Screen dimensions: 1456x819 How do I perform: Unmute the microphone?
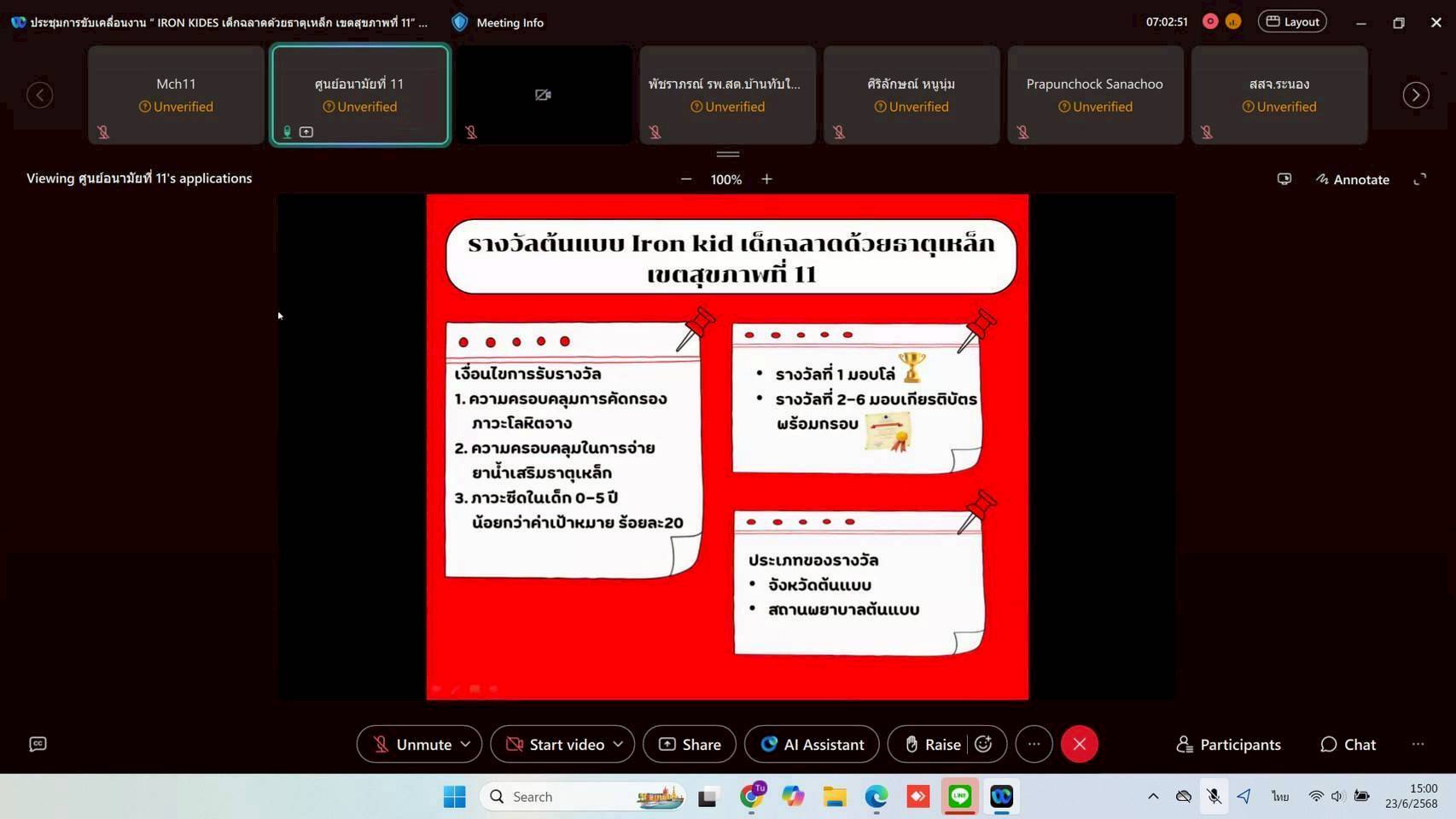point(412,744)
